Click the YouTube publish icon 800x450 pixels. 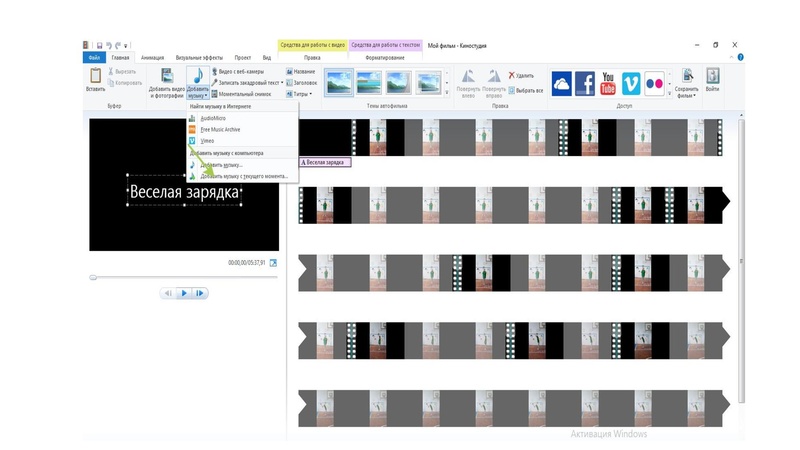click(x=607, y=83)
